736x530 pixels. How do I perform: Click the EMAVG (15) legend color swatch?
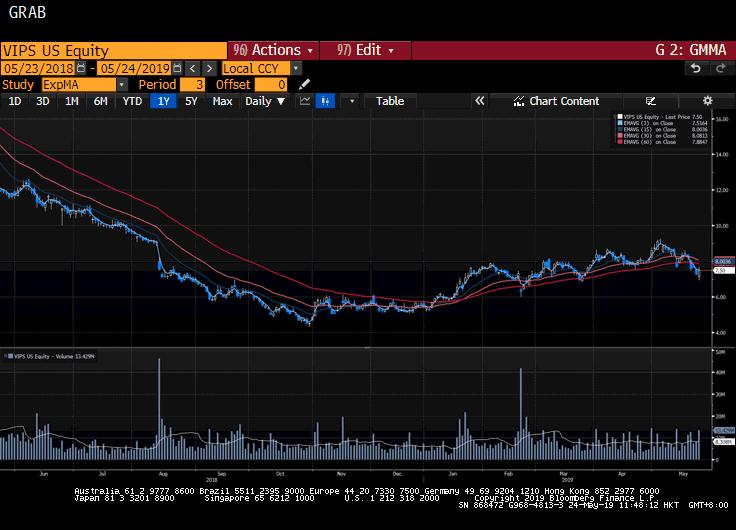(x=620, y=129)
